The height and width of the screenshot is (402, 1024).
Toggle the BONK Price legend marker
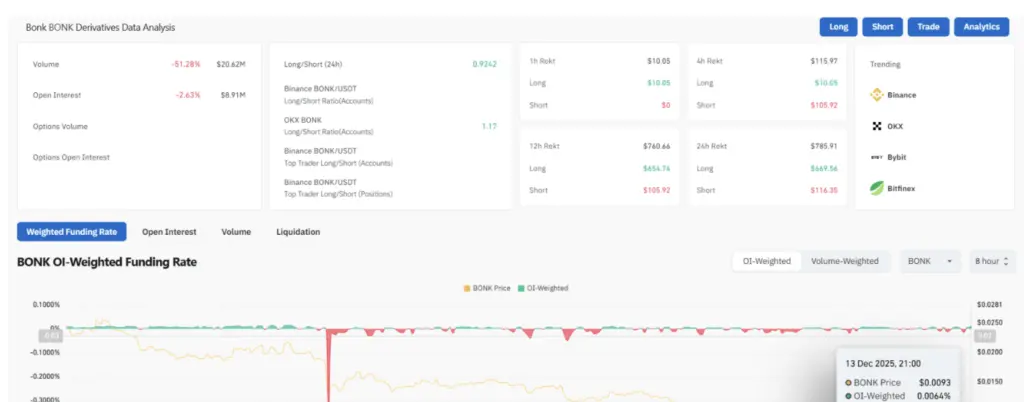click(x=467, y=288)
